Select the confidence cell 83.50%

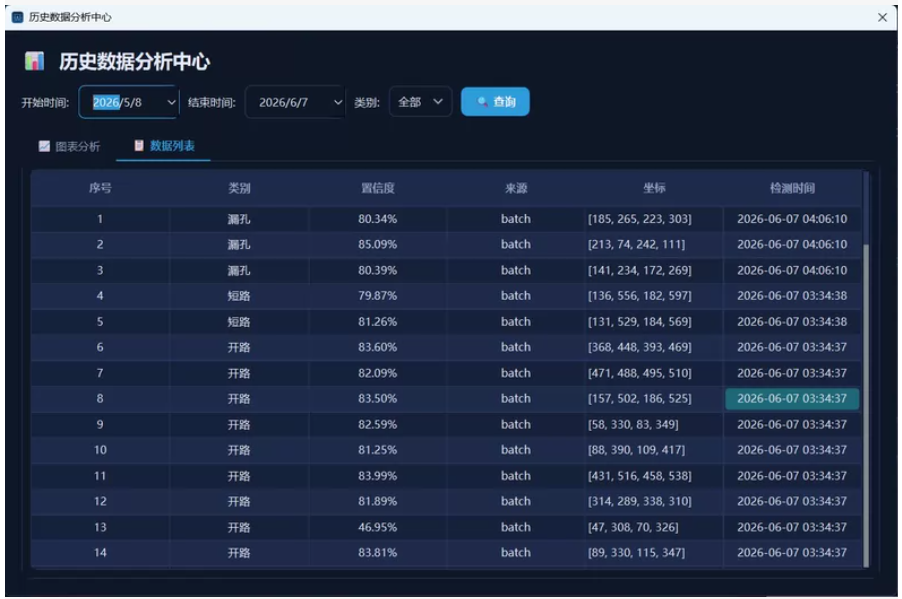click(377, 399)
